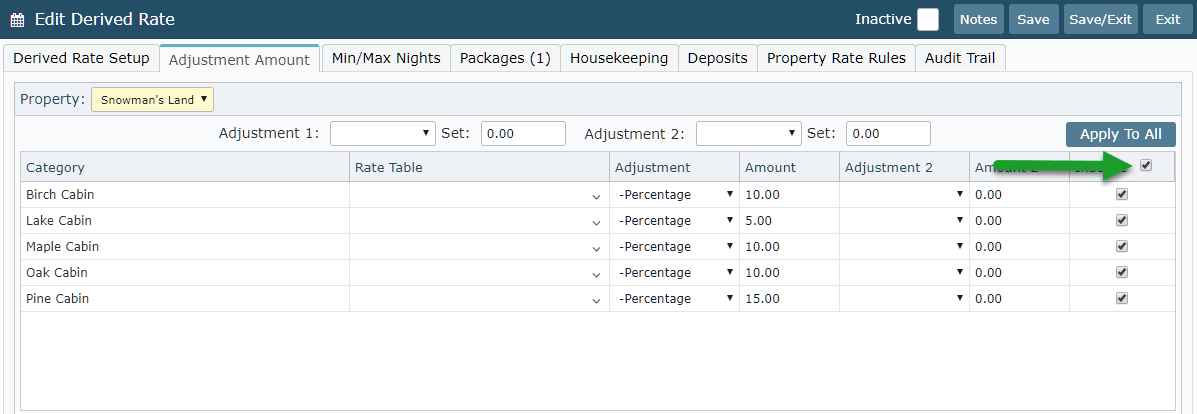The height and width of the screenshot is (414, 1197).
Task: Edit the Lake Cabin Amount value 5.00
Action: pyautogui.click(x=789, y=221)
